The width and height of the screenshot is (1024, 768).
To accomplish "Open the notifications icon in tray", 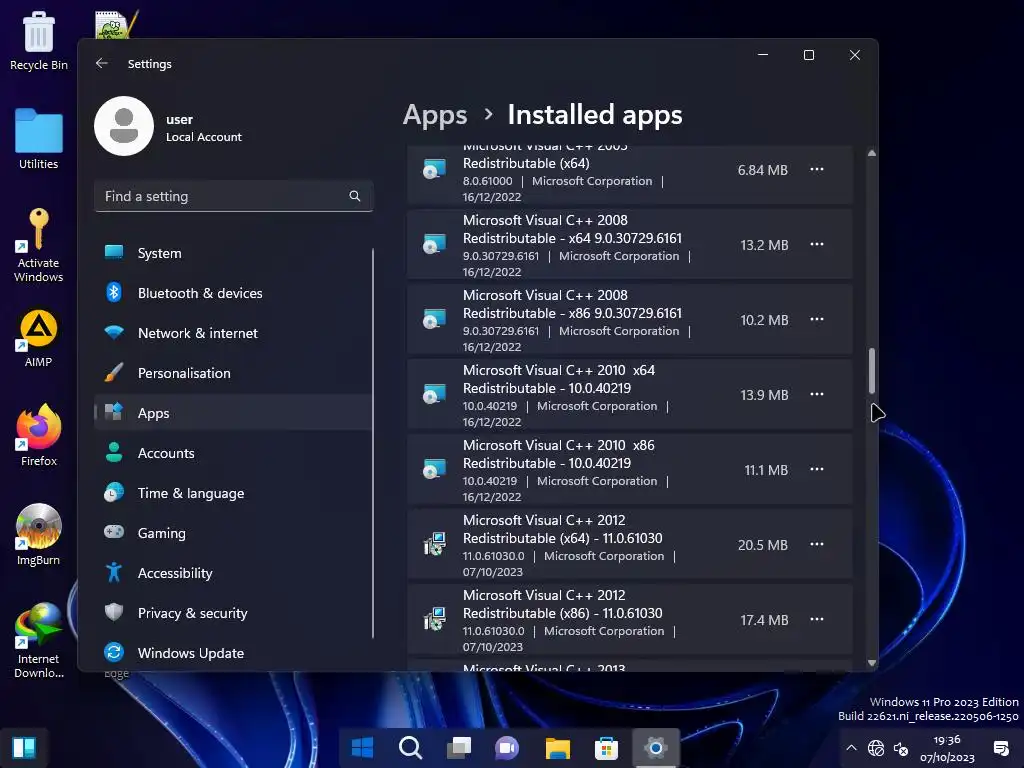I will coord(1000,748).
